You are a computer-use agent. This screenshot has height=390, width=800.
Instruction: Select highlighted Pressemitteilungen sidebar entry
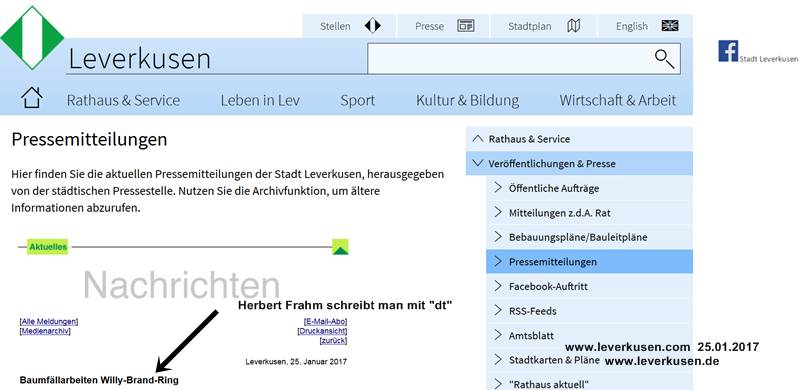click(589, 261)
